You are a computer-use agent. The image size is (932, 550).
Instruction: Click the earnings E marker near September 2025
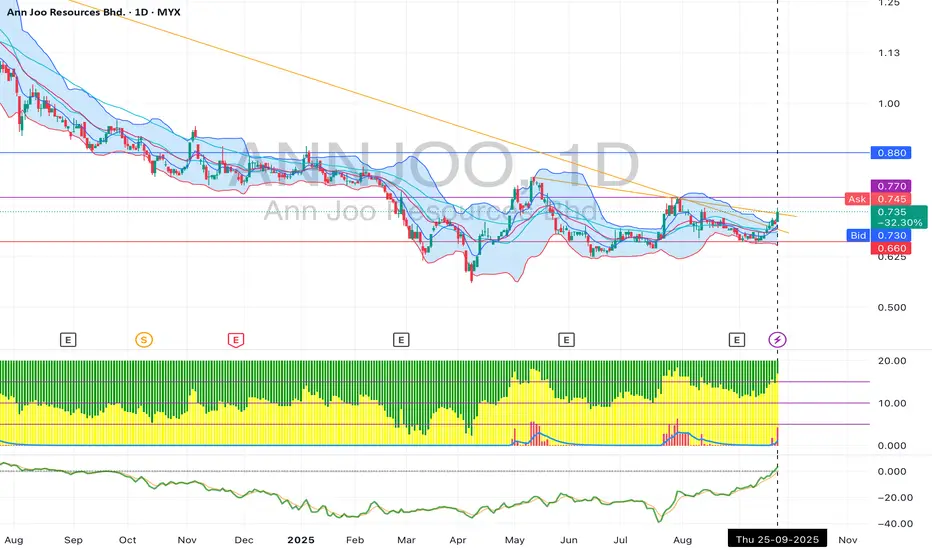click(x=736, y=340)
